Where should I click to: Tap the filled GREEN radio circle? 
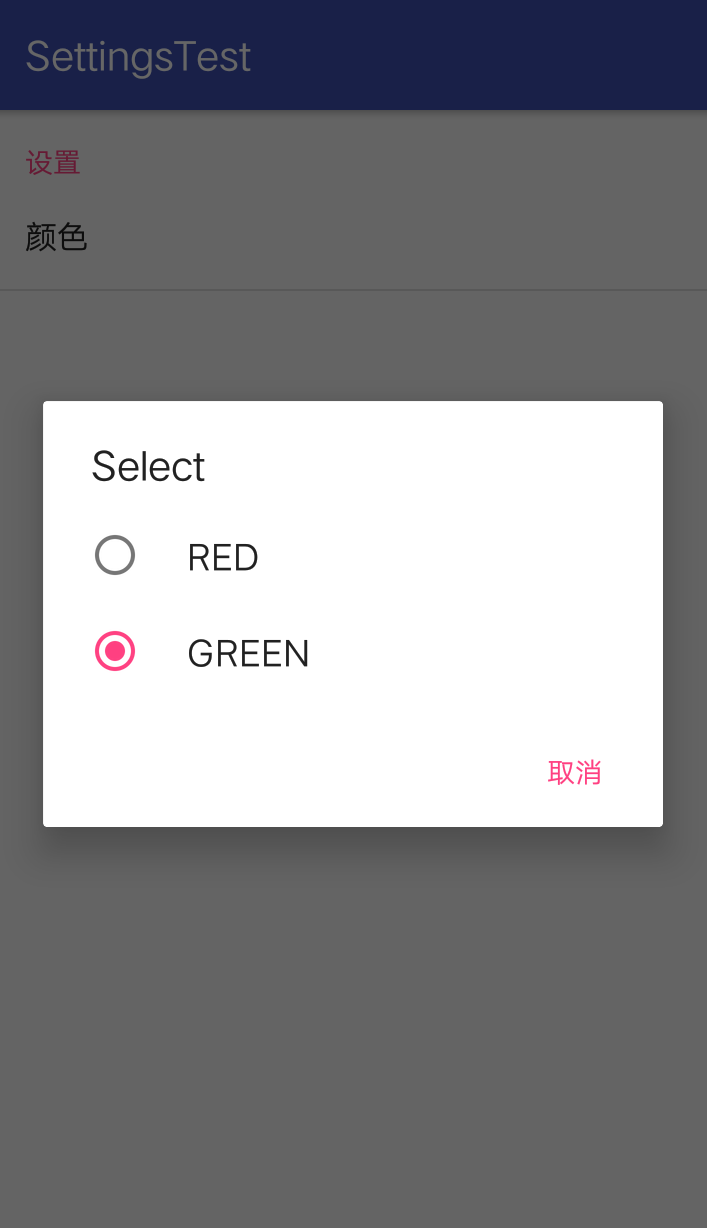click(115, 651)
